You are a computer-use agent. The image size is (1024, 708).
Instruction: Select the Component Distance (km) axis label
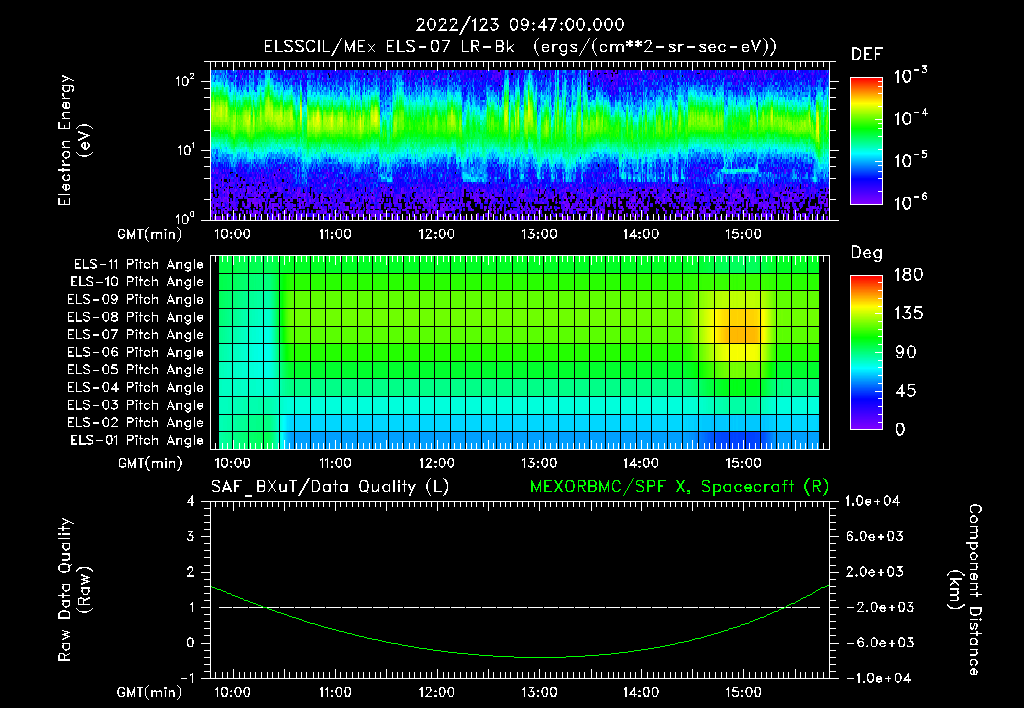pos(965,590)
